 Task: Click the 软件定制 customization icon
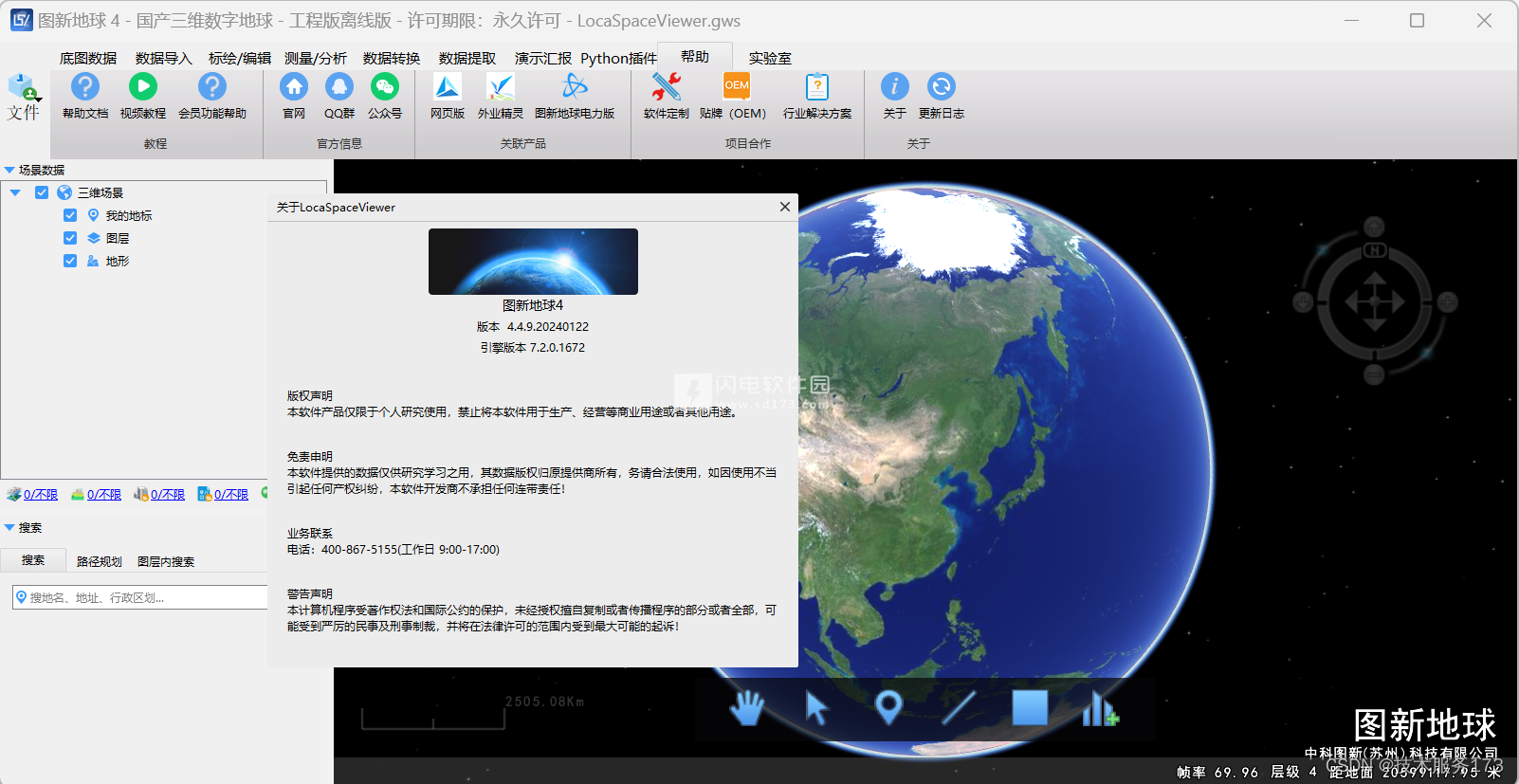click(x=667, y=87)
